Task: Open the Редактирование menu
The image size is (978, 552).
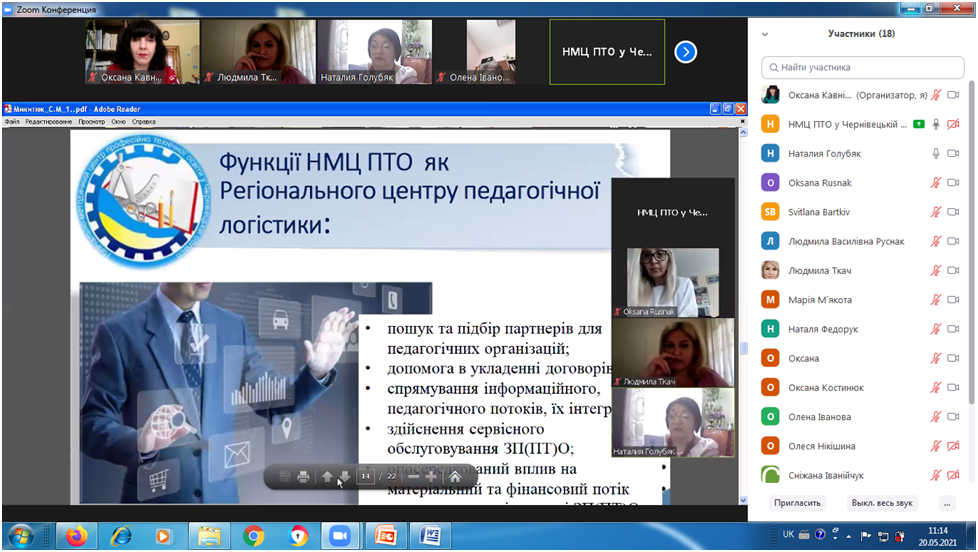Action: (x=49, y=122)
